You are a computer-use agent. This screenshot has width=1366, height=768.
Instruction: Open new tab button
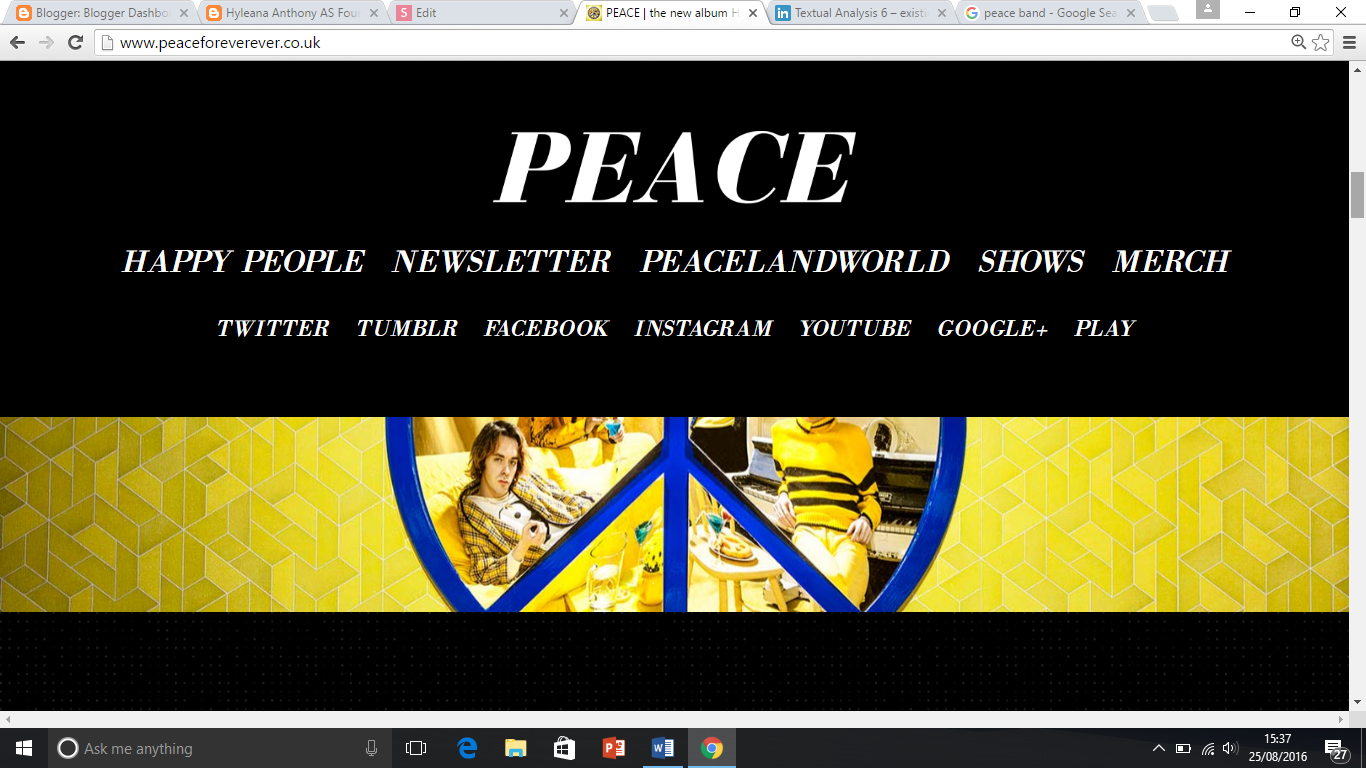(1163, 14)
